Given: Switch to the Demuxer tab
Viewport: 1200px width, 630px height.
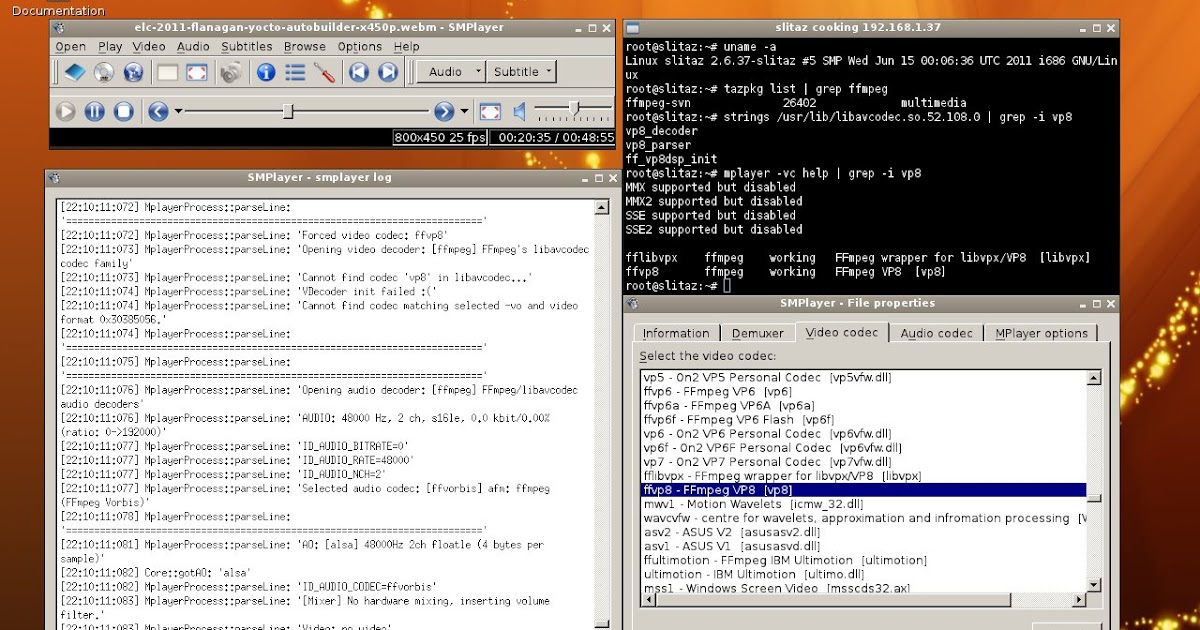Looking at the screenshot, I should click(x=756, y=334).
